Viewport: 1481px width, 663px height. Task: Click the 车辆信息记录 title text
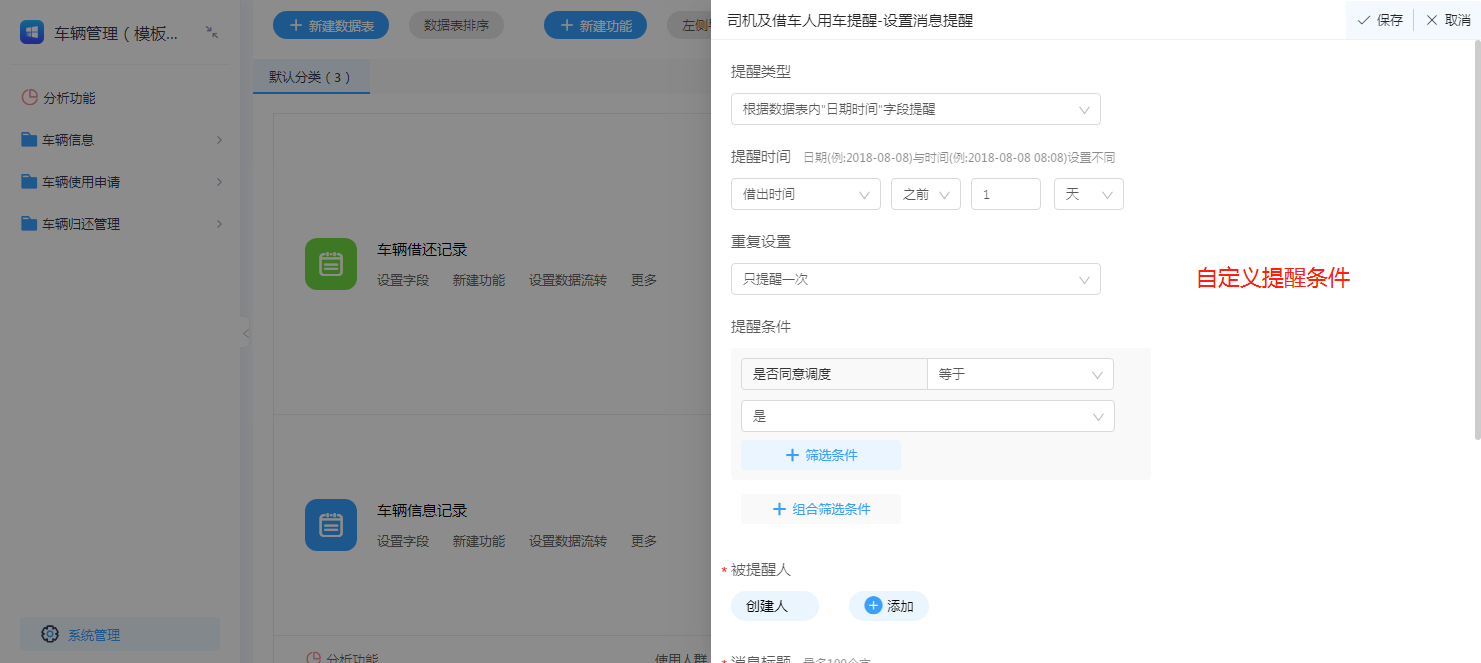tap(422, 511)
